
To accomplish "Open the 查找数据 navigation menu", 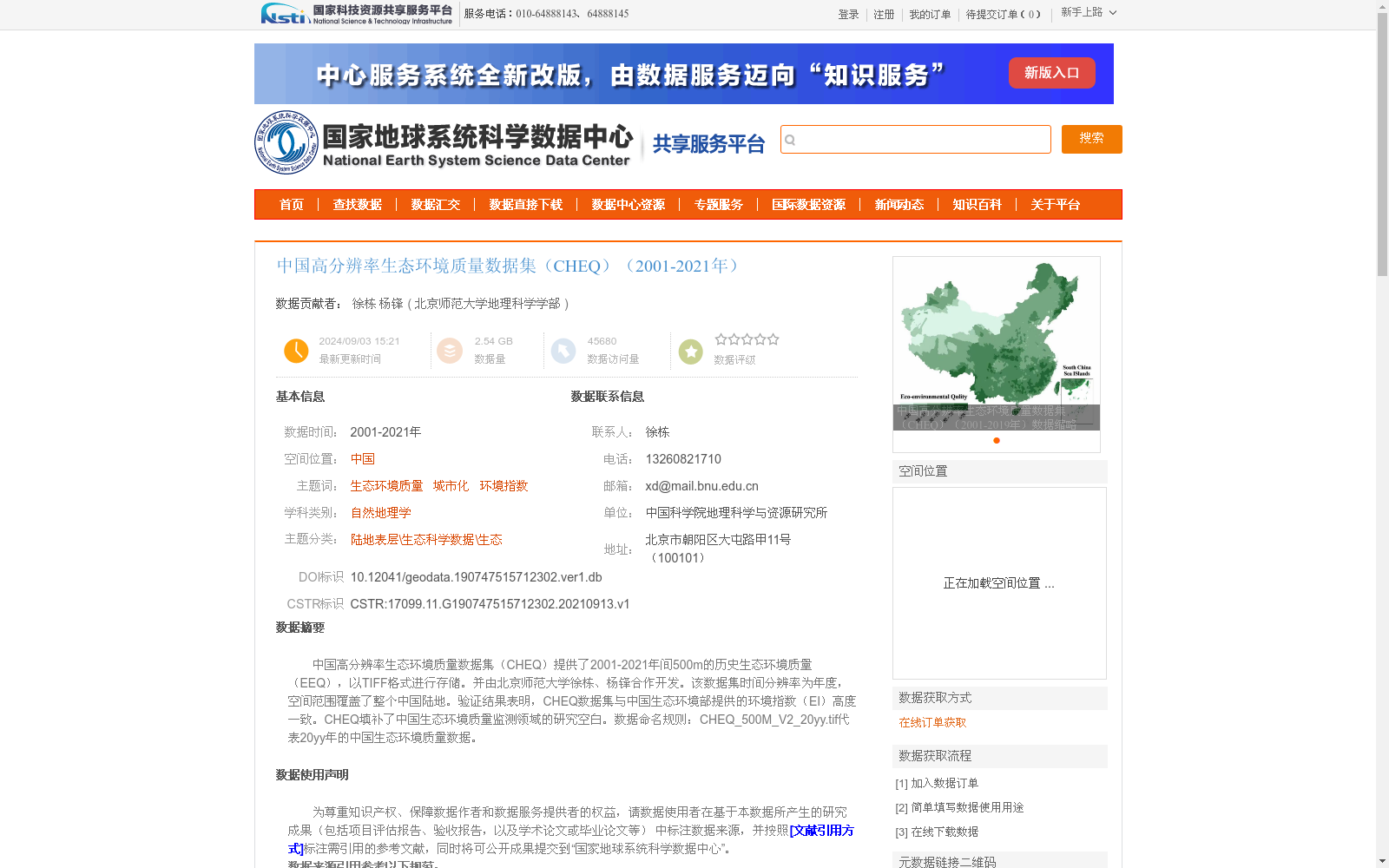I will (x=358, y=205).
